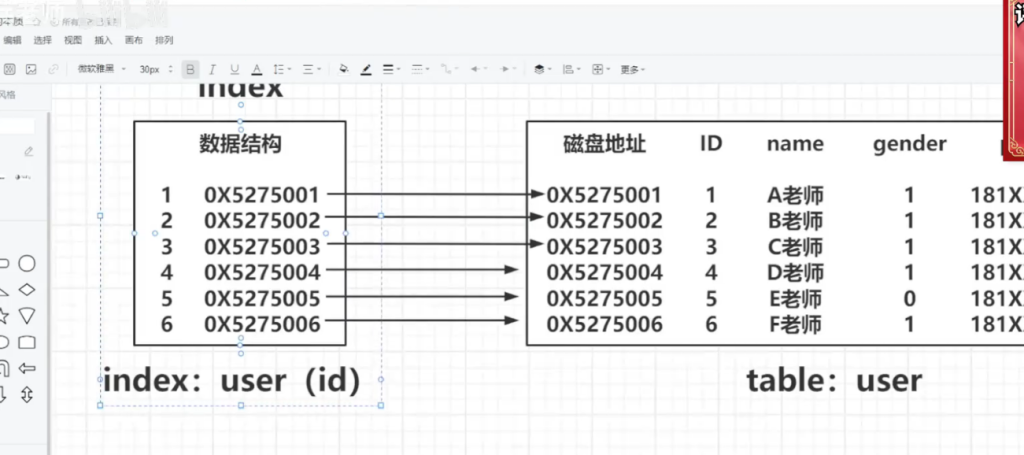Select the diamond shape in sidebar
The width and height of the screenshot is (1024, 455).
pyautogui.click(x=28, y=289)
